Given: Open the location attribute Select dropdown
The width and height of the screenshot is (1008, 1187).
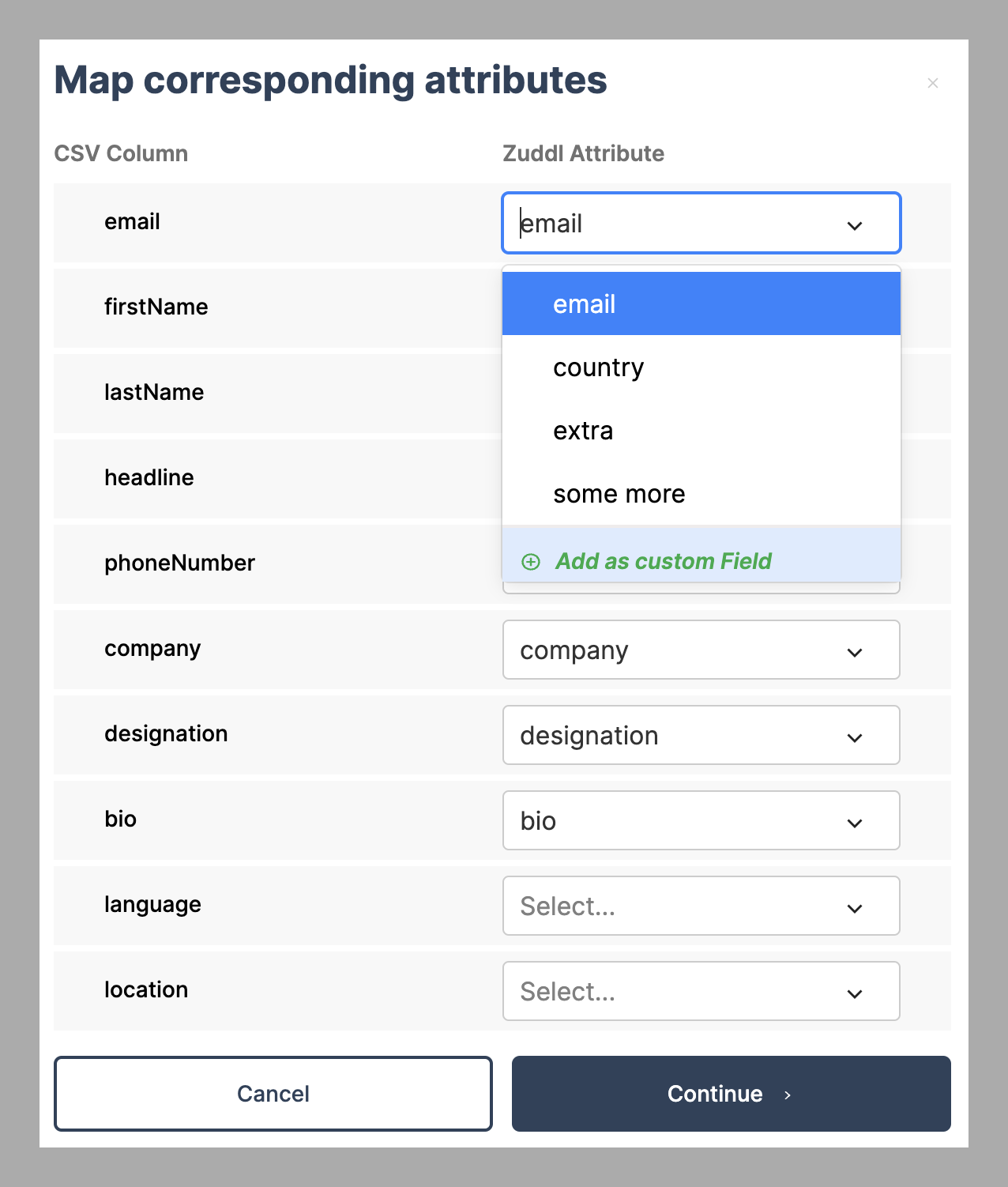Looking at the screenshot, I should pos(701,991).
